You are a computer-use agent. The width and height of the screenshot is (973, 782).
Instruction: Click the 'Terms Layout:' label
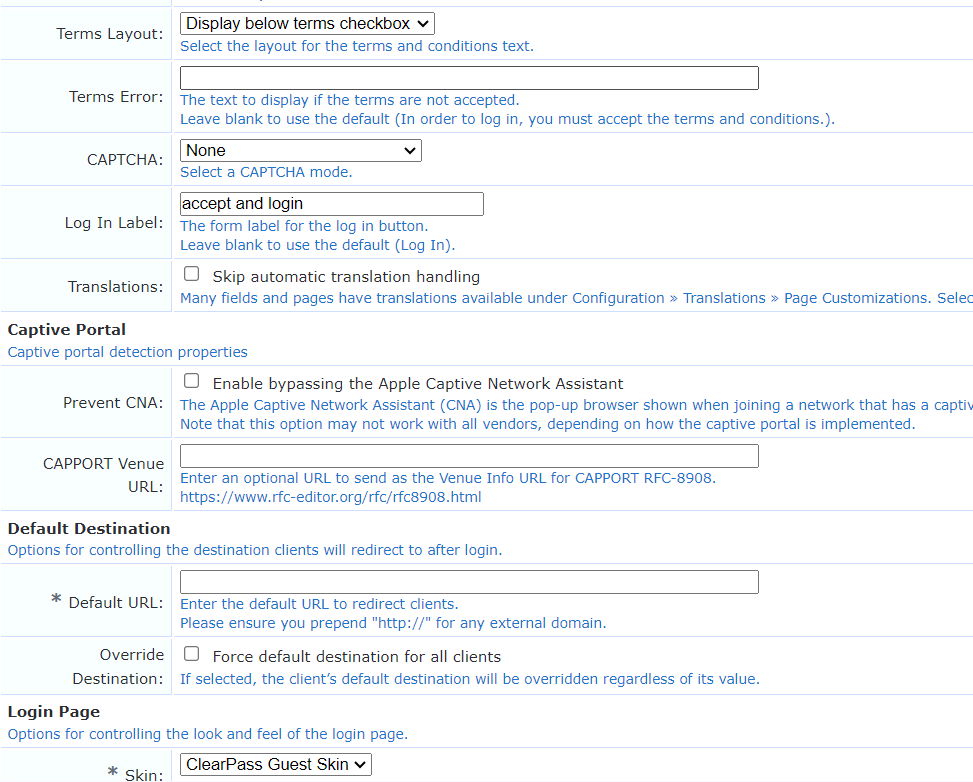110,34
